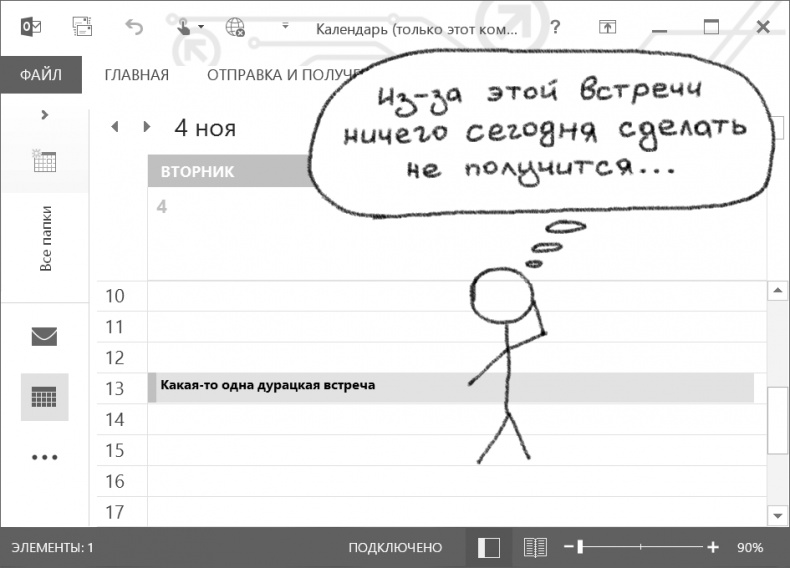Open the three-dots navigation options
The height and width of the screenshot is (568, 790).
(x=44, y=457)
